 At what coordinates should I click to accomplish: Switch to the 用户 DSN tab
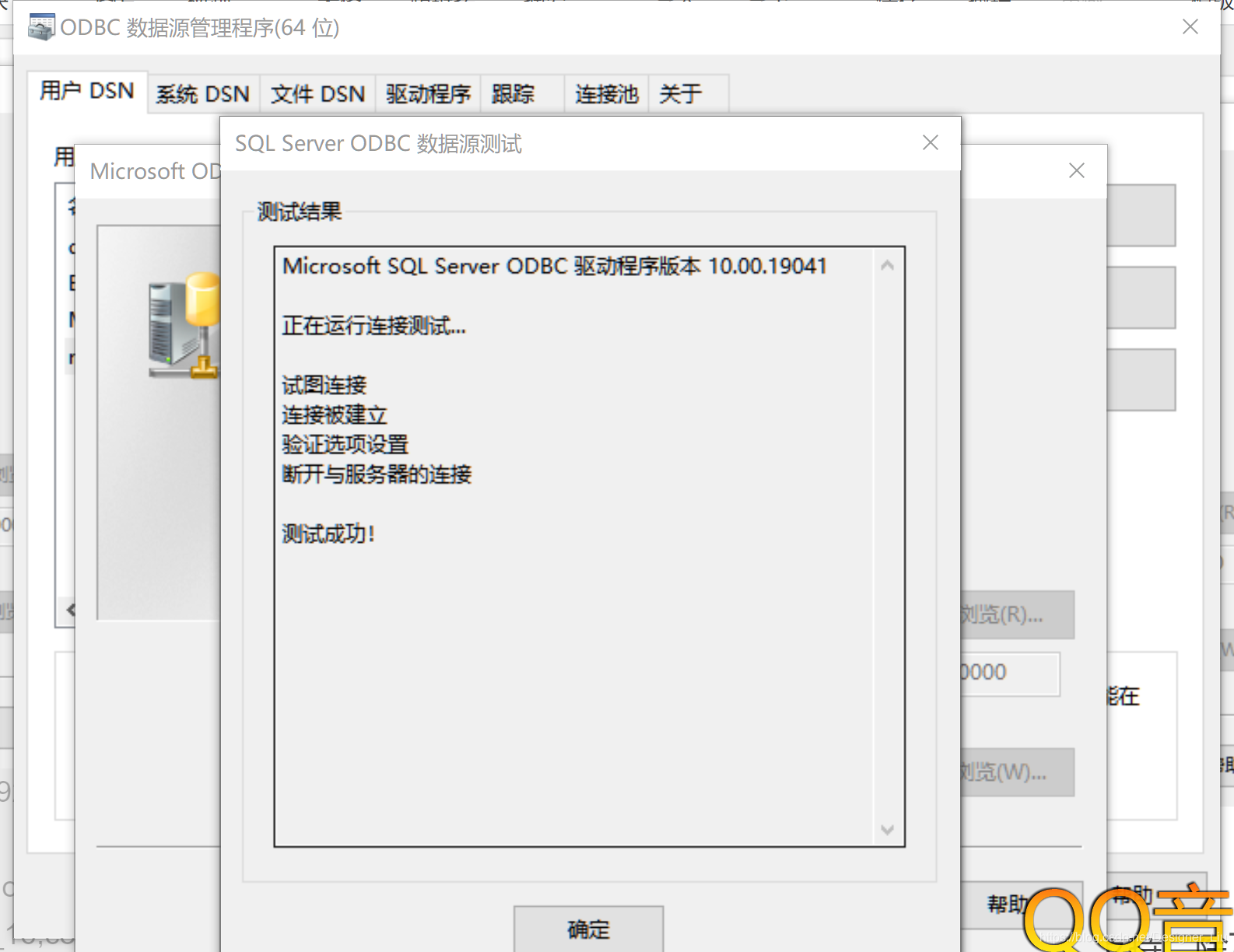tap(87, 91)
